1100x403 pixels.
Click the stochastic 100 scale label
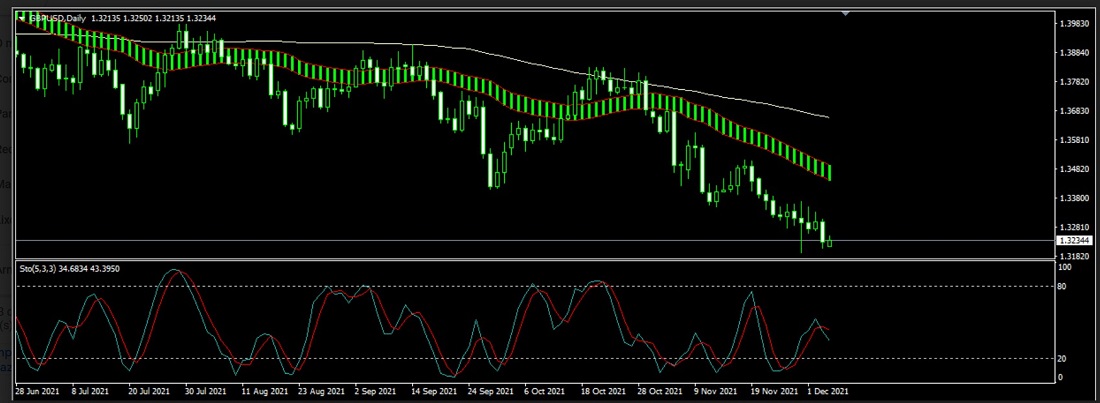(x=1065, y=268)
